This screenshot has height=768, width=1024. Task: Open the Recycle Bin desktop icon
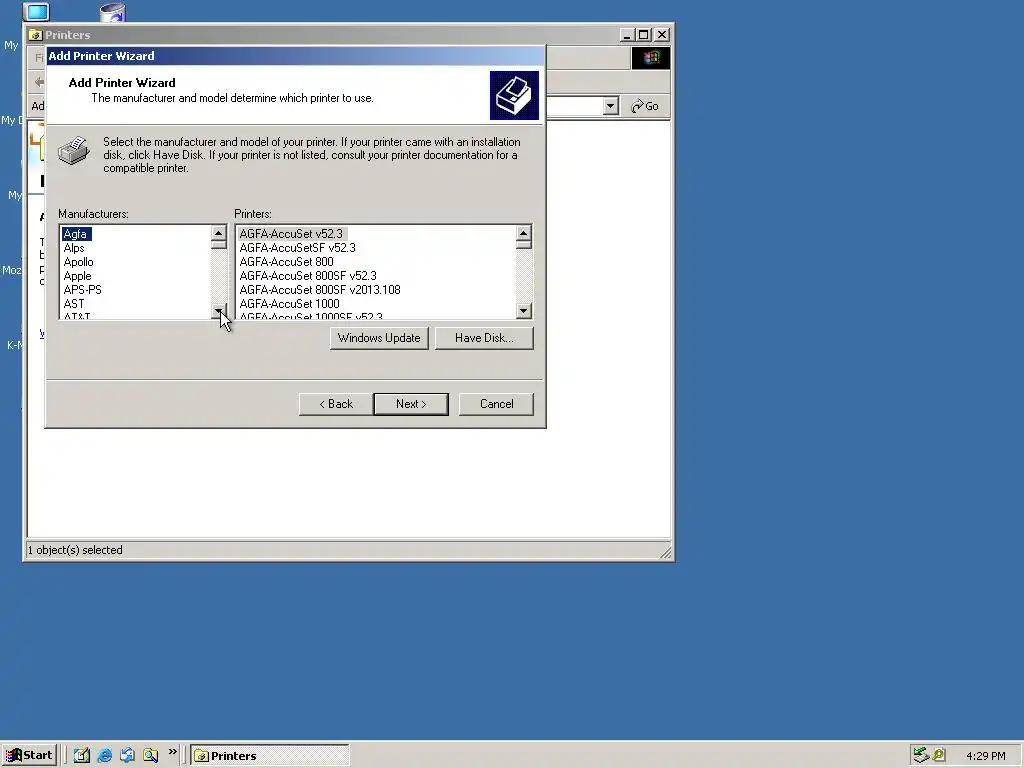(x=112, y=12)
